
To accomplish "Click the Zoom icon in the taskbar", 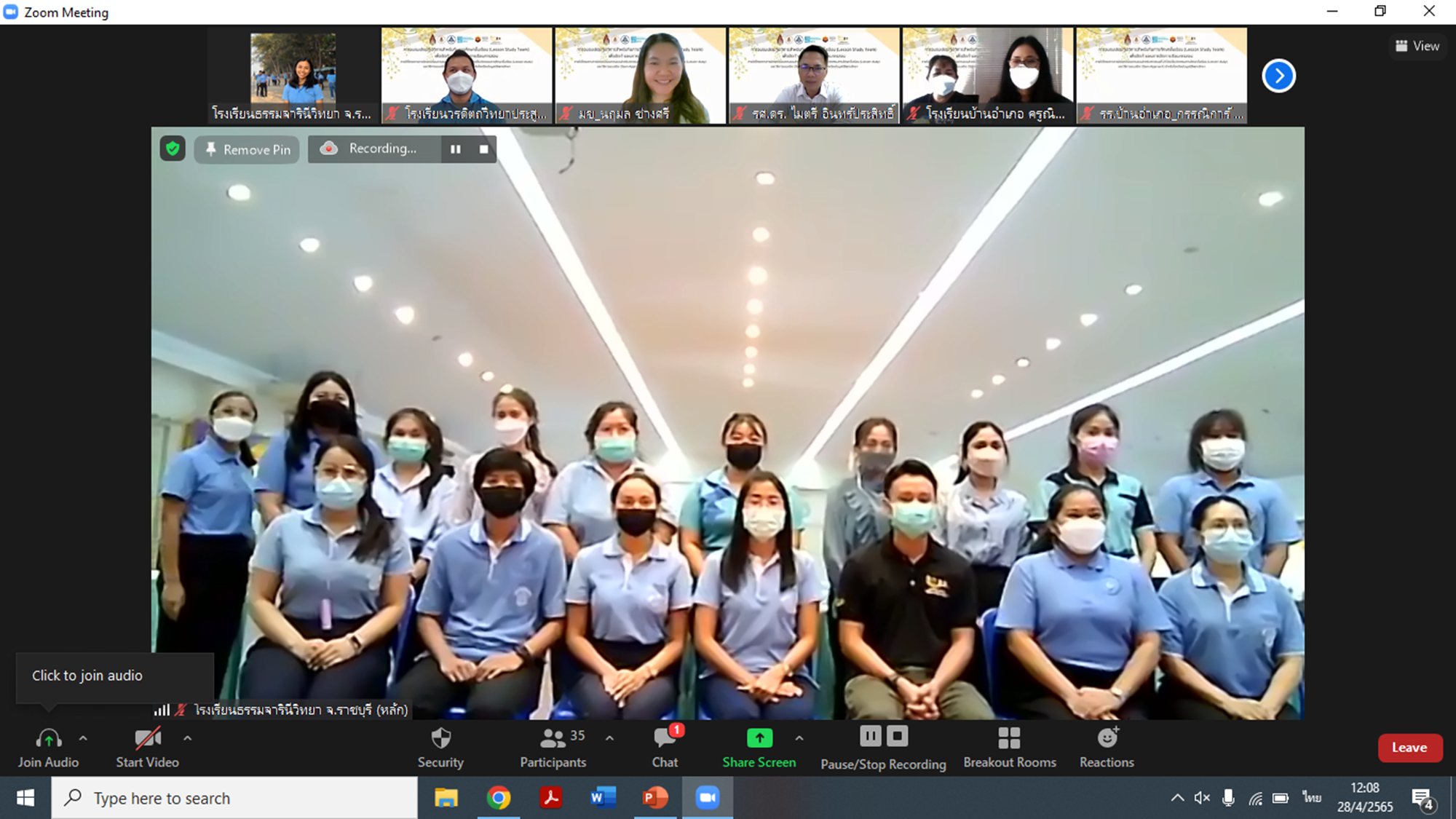I will pos(708,798).
